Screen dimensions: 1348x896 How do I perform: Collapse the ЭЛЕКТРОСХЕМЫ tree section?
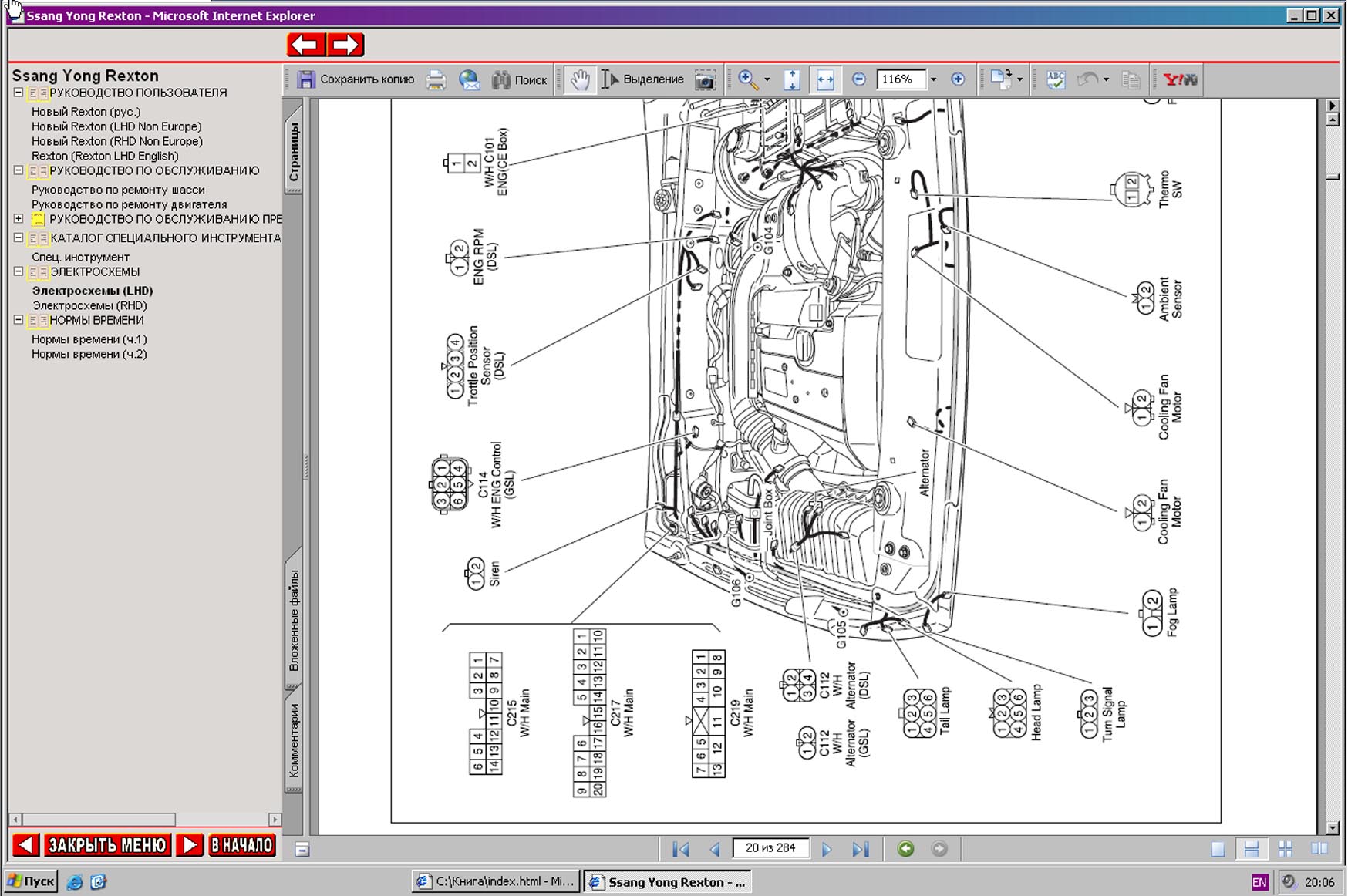(19, 271)
